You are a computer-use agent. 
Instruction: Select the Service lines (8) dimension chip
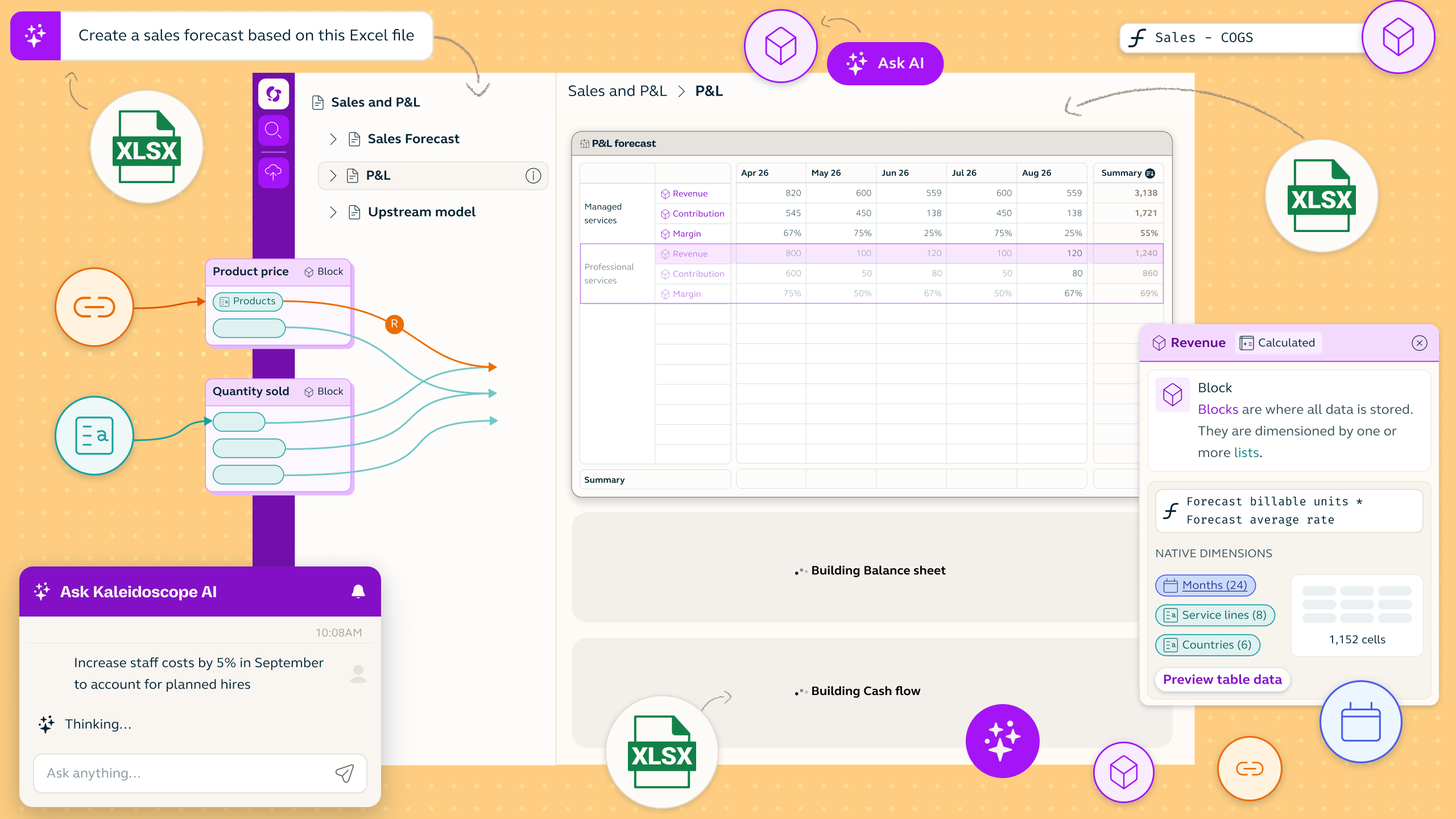tap(1215, 615)
